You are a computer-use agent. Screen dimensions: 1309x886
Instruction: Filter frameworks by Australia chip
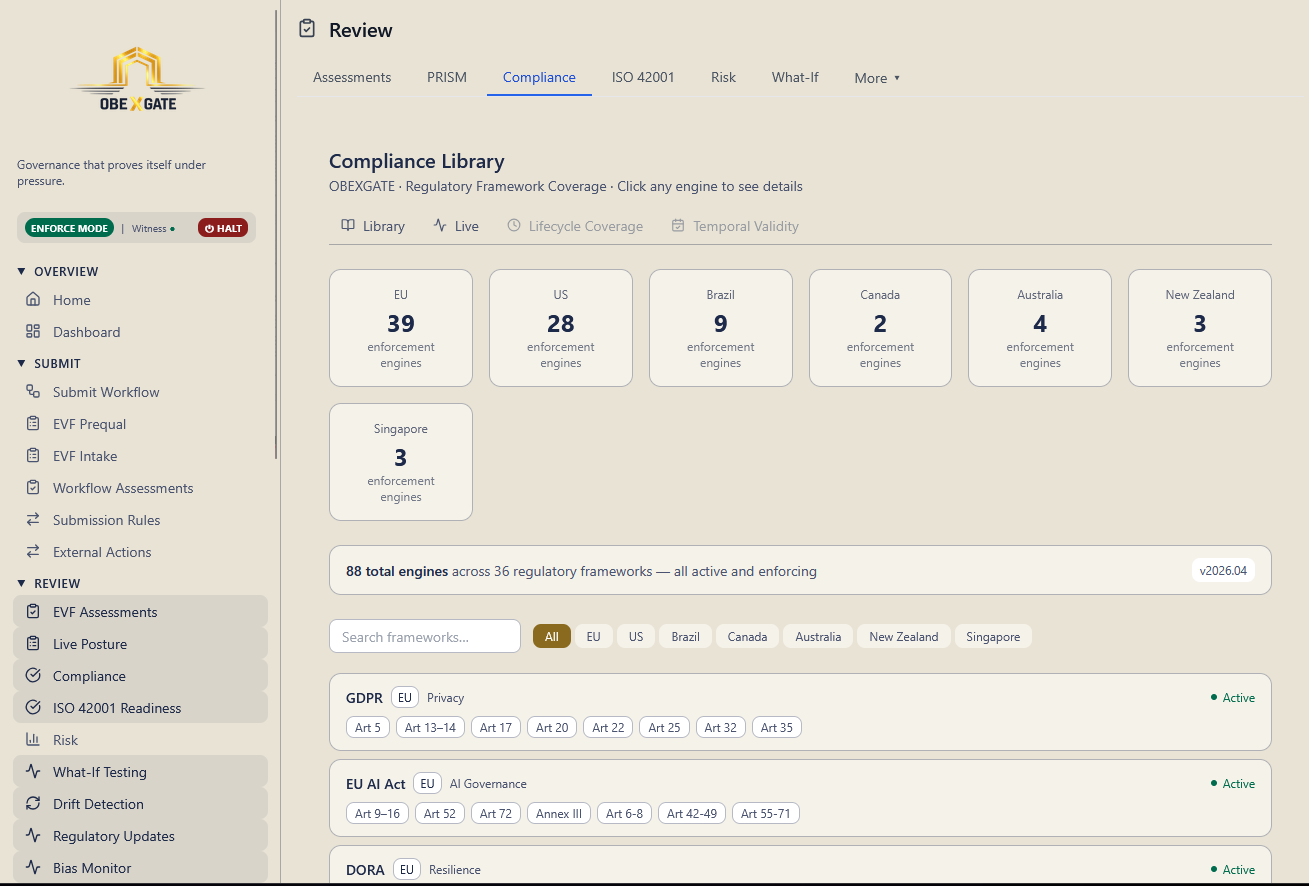click(818, 637)
